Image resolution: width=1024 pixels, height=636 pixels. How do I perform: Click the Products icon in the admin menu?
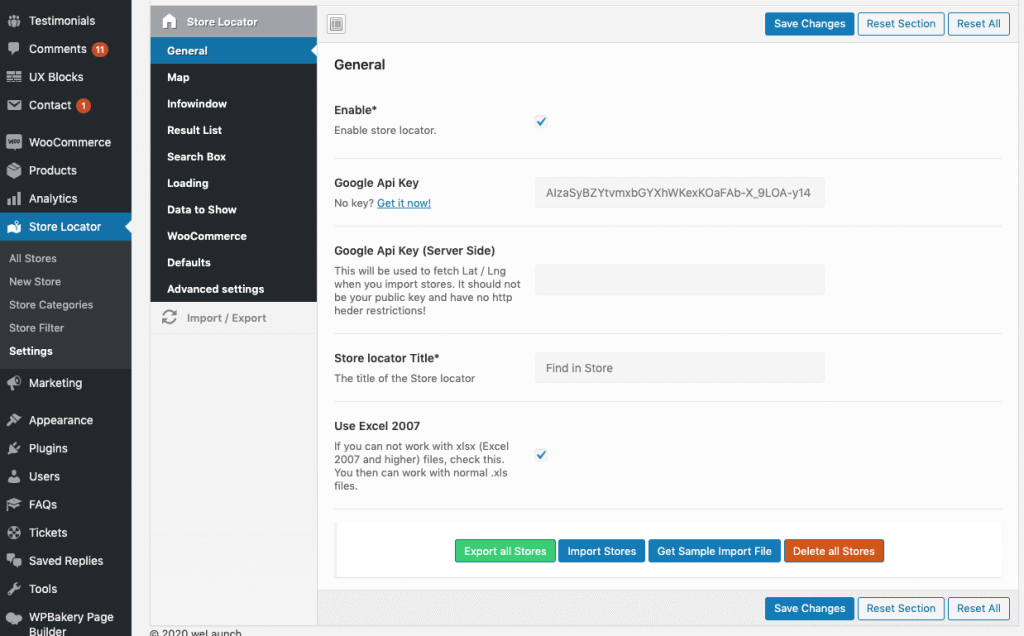pyautogui.click(x=14, y=170)
